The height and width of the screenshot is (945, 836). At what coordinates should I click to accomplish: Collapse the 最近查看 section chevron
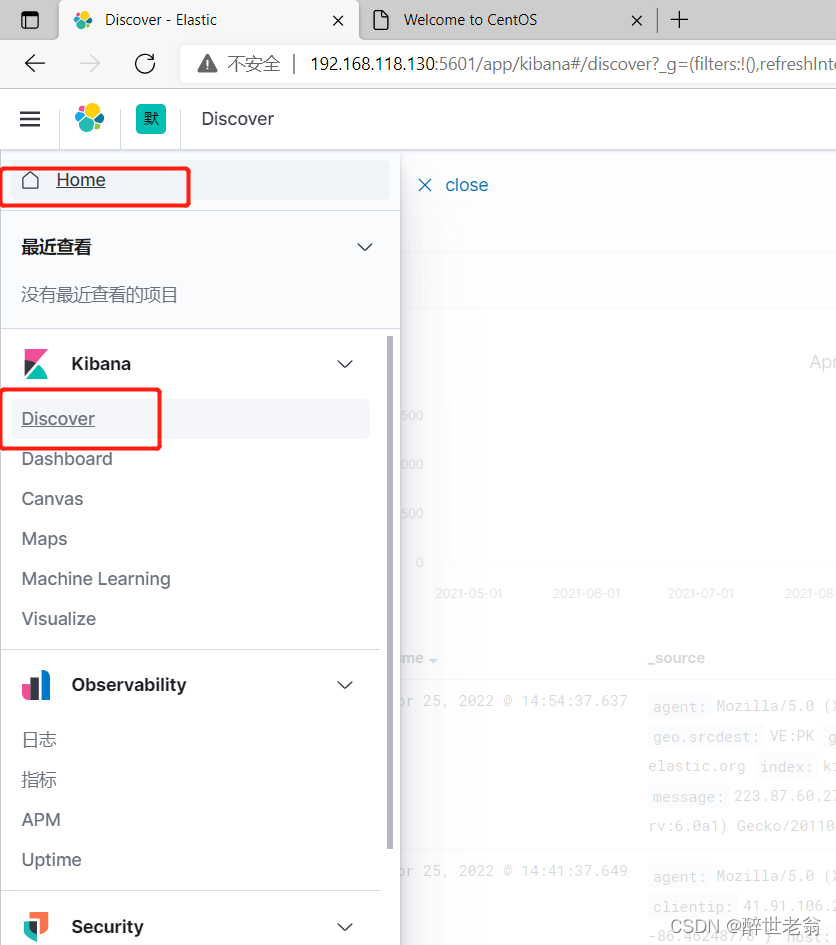click(x=365, y=247)
